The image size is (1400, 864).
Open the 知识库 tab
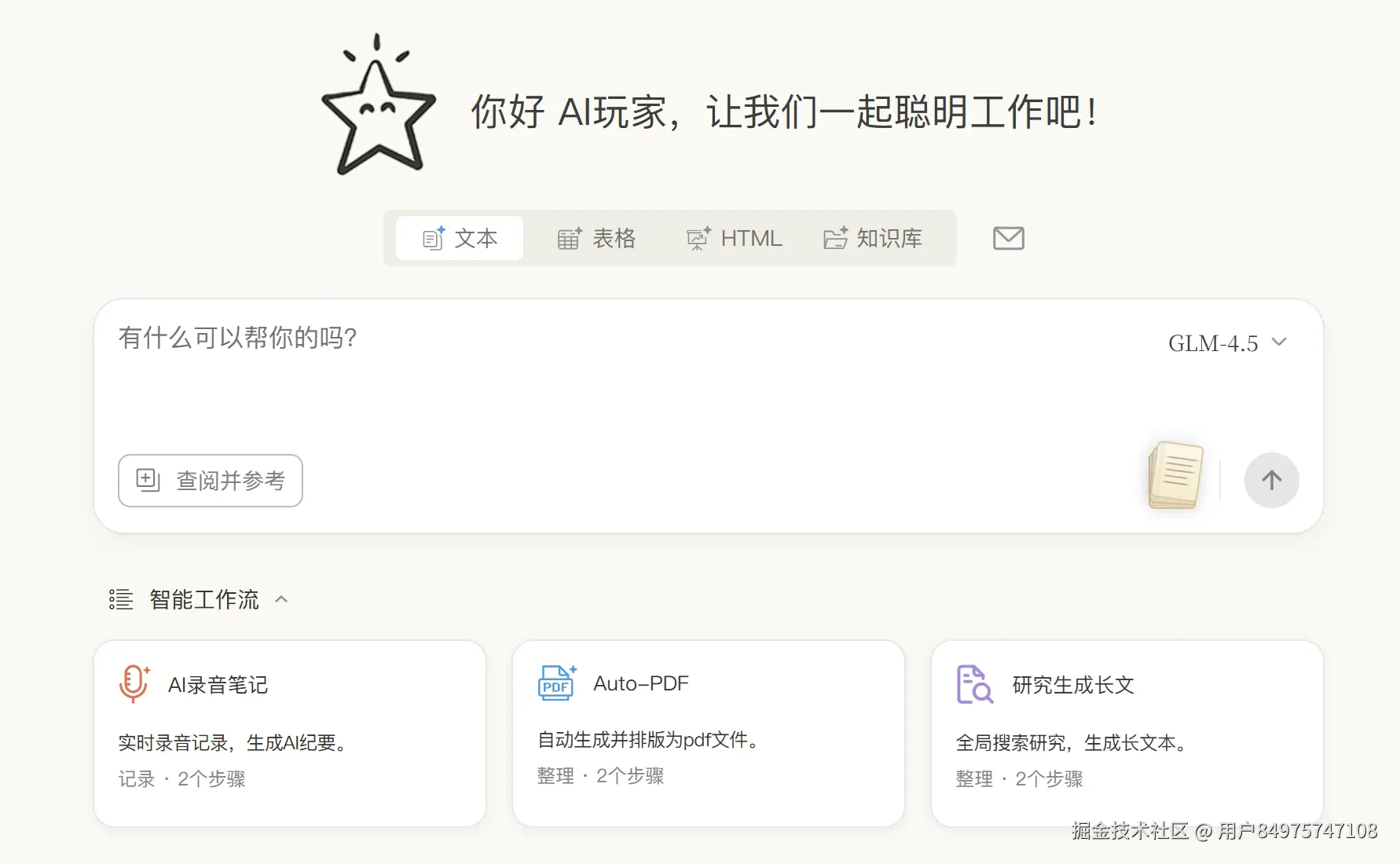[x=872, y=238]
